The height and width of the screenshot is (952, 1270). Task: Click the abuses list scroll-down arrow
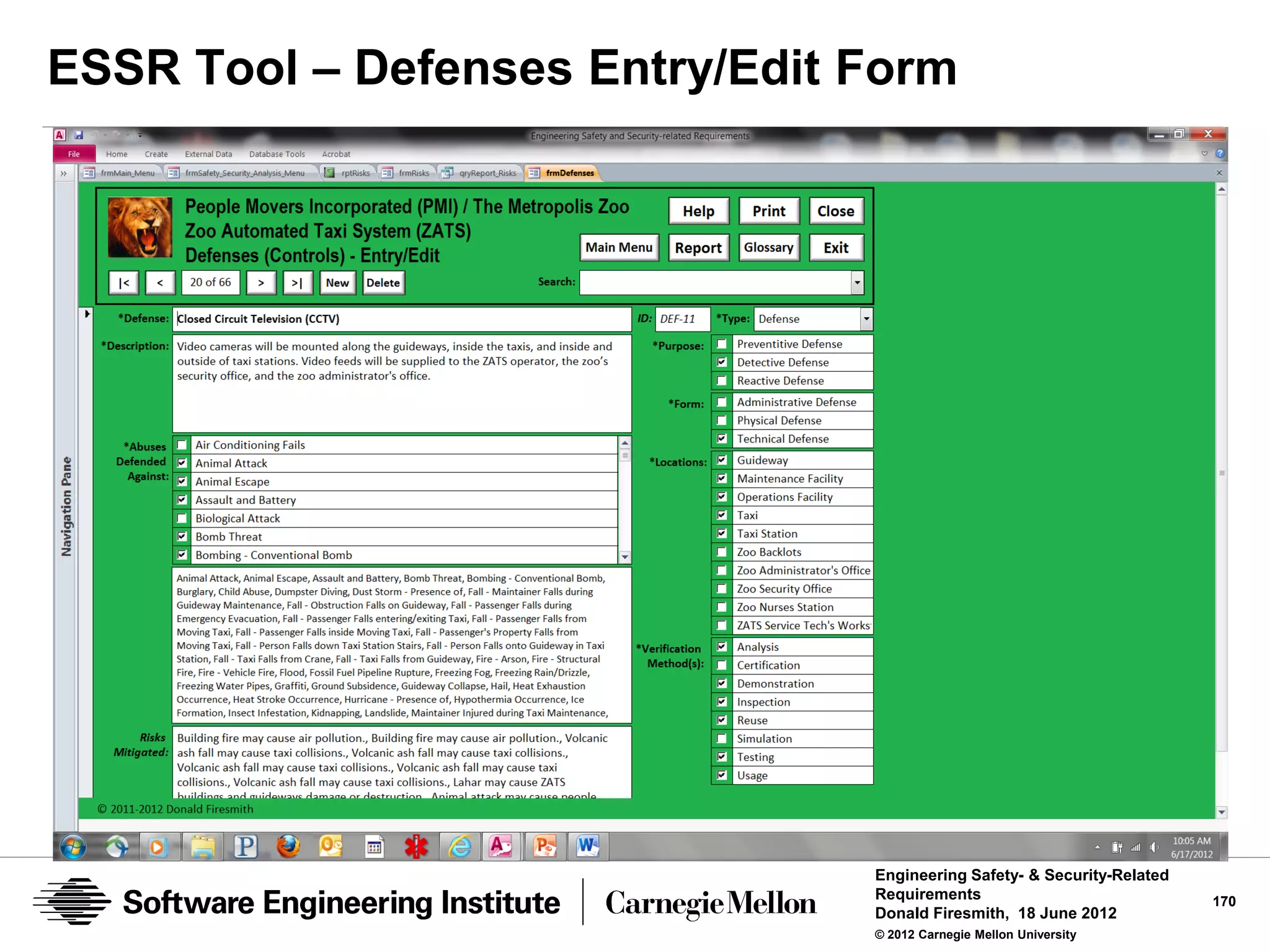pos(625,557)
